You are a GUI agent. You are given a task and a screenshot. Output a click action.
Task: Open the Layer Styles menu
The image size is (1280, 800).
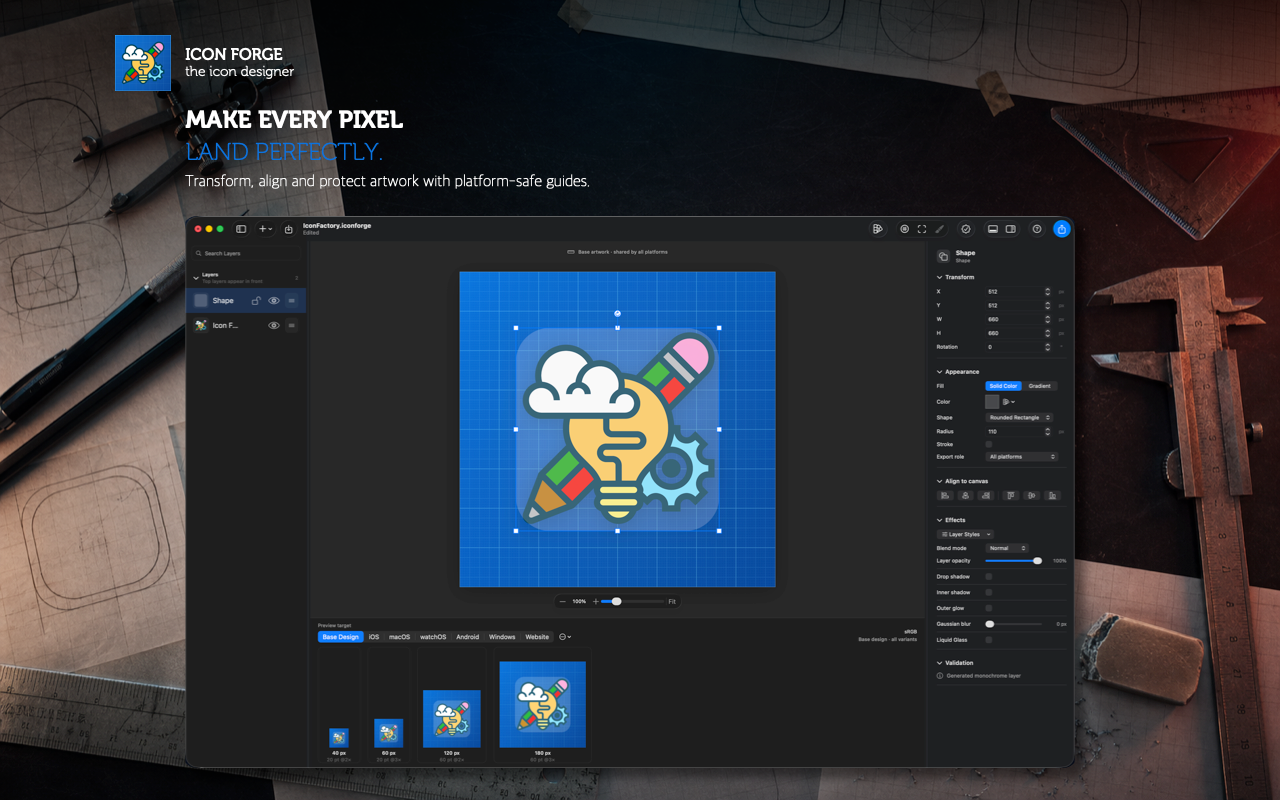pos(966,534)
